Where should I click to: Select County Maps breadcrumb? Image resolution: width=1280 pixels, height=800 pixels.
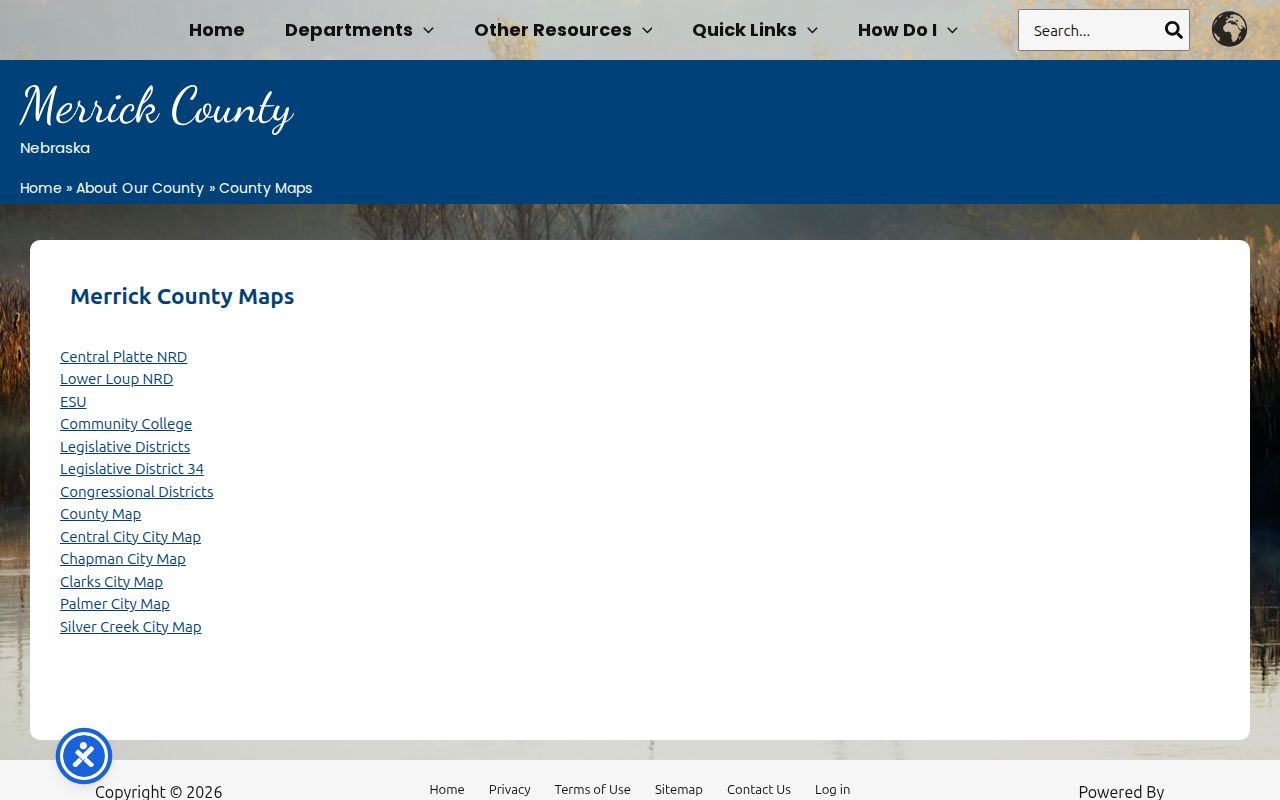(x=265, y=188)
